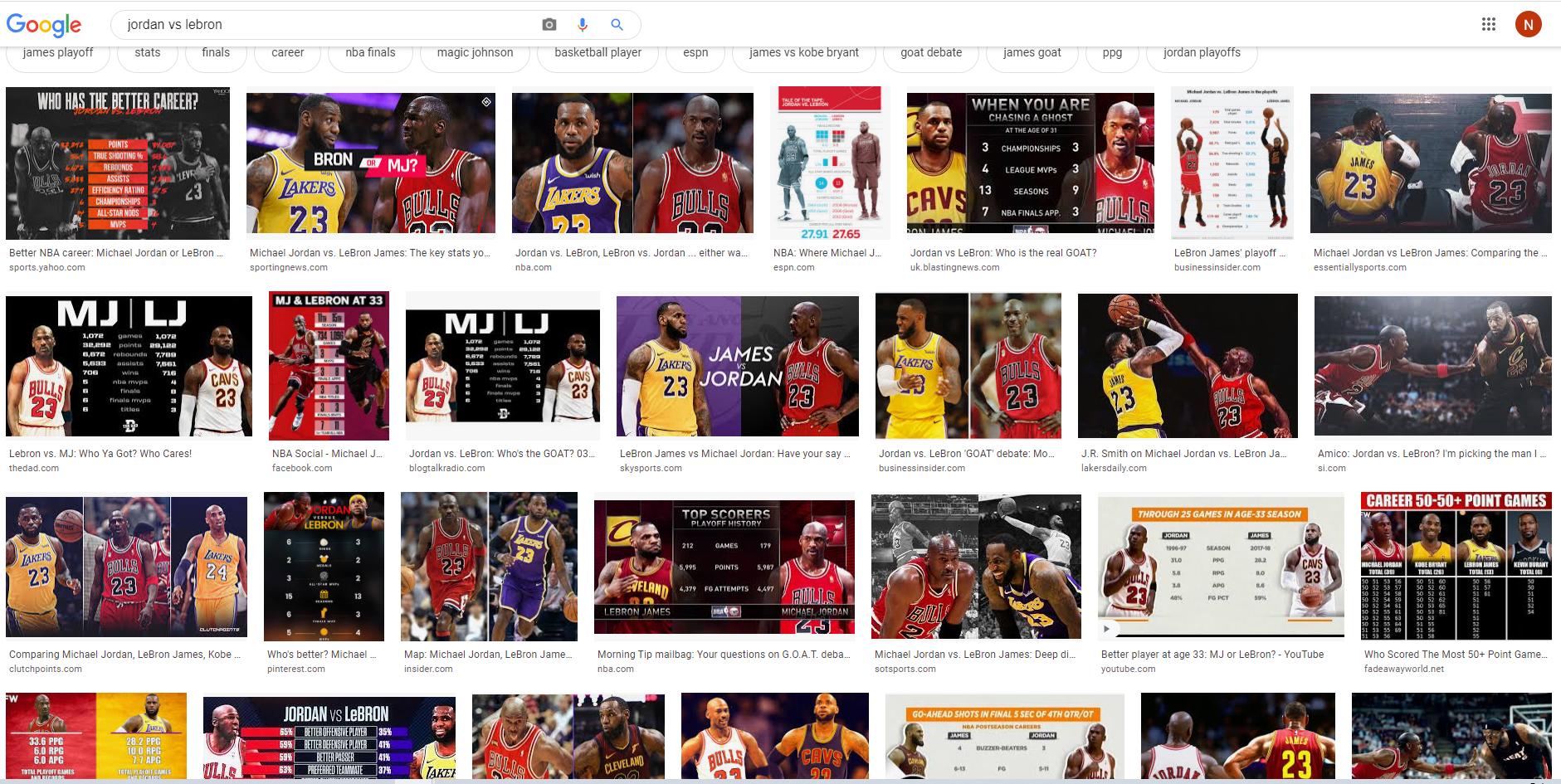Filter by 'james playoff' chip
This screenshot has width=1561, height=784.
(58, 53)
